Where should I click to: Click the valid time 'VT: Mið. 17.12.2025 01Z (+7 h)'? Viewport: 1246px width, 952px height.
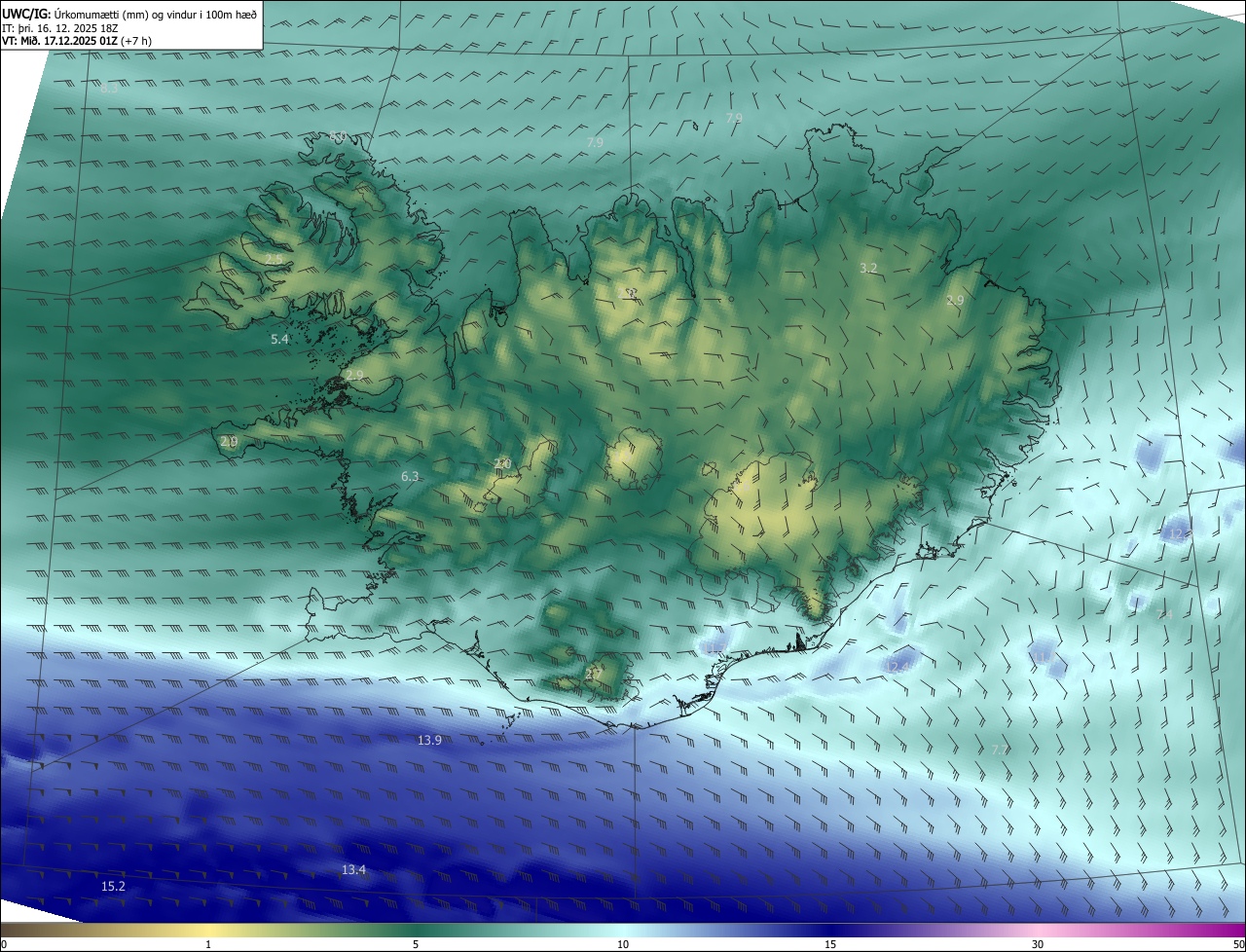[77, 41]
